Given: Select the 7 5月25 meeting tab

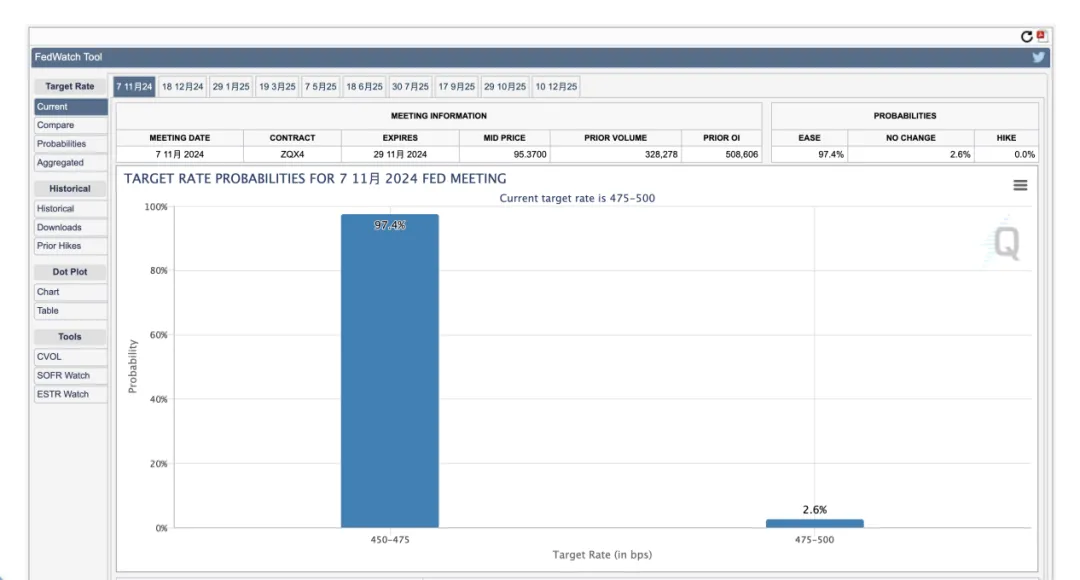Looking at the screenshot, I should tap(321, 87).
